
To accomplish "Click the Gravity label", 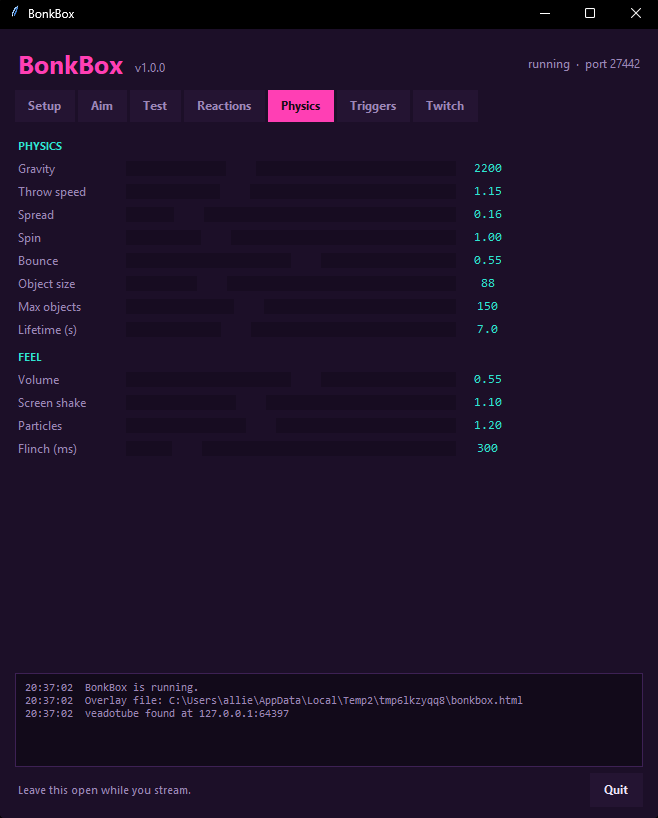I will pyautogui.click(x=37, y=169).
